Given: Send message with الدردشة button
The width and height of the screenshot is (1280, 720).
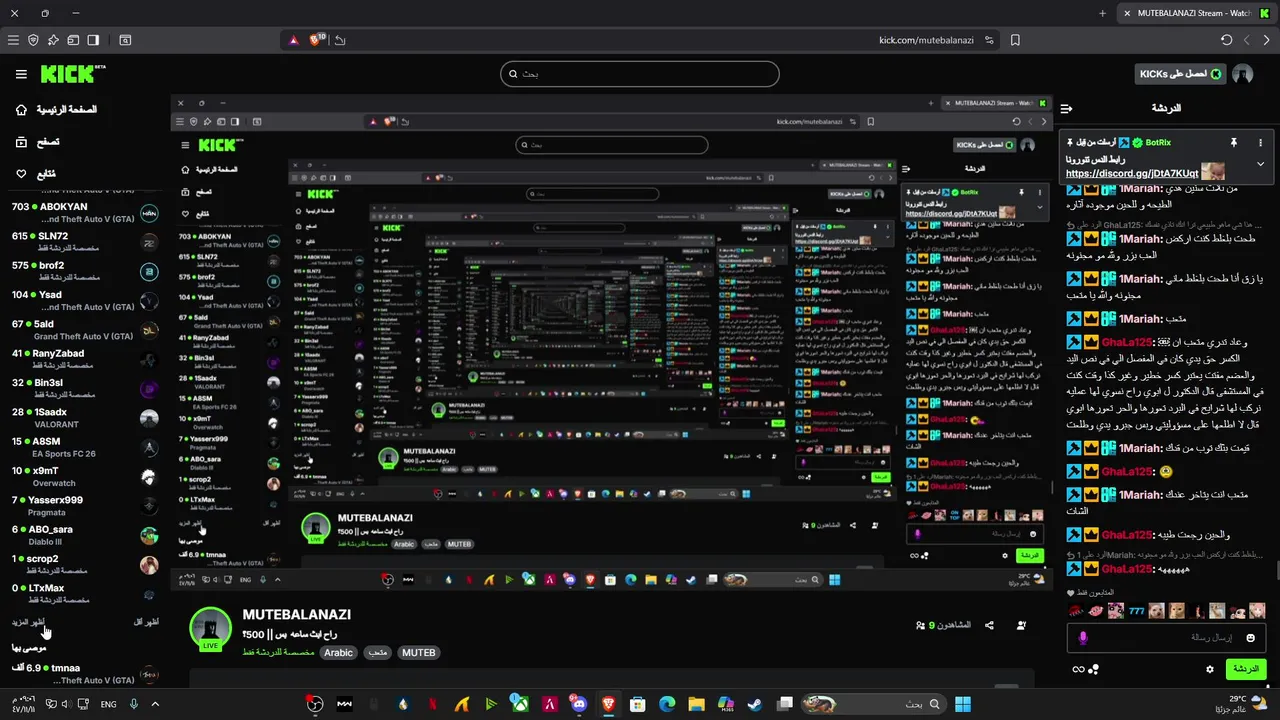Looking at the screenshot, I should click(x=1245, y=669).
